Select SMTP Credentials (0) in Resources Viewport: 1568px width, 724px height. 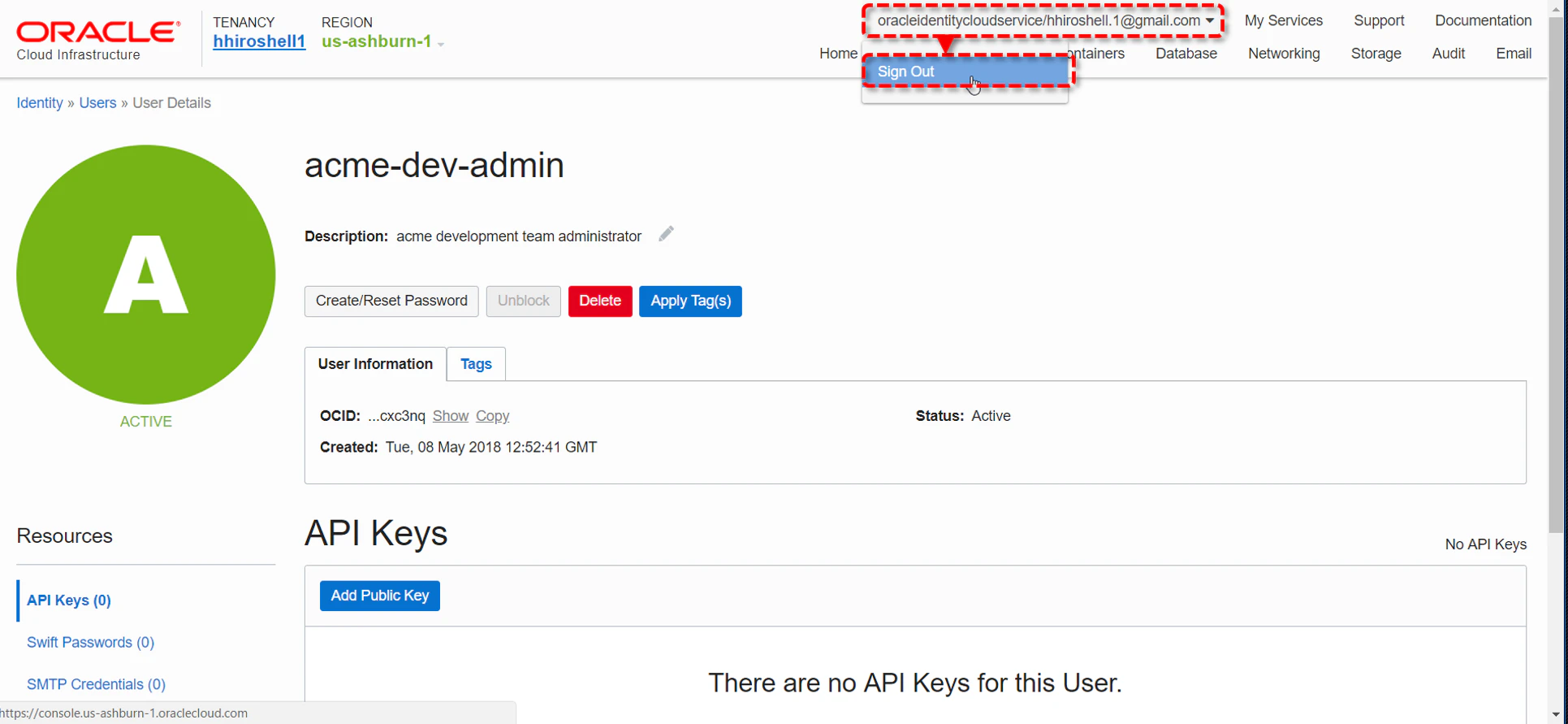[x=96, y=685]
